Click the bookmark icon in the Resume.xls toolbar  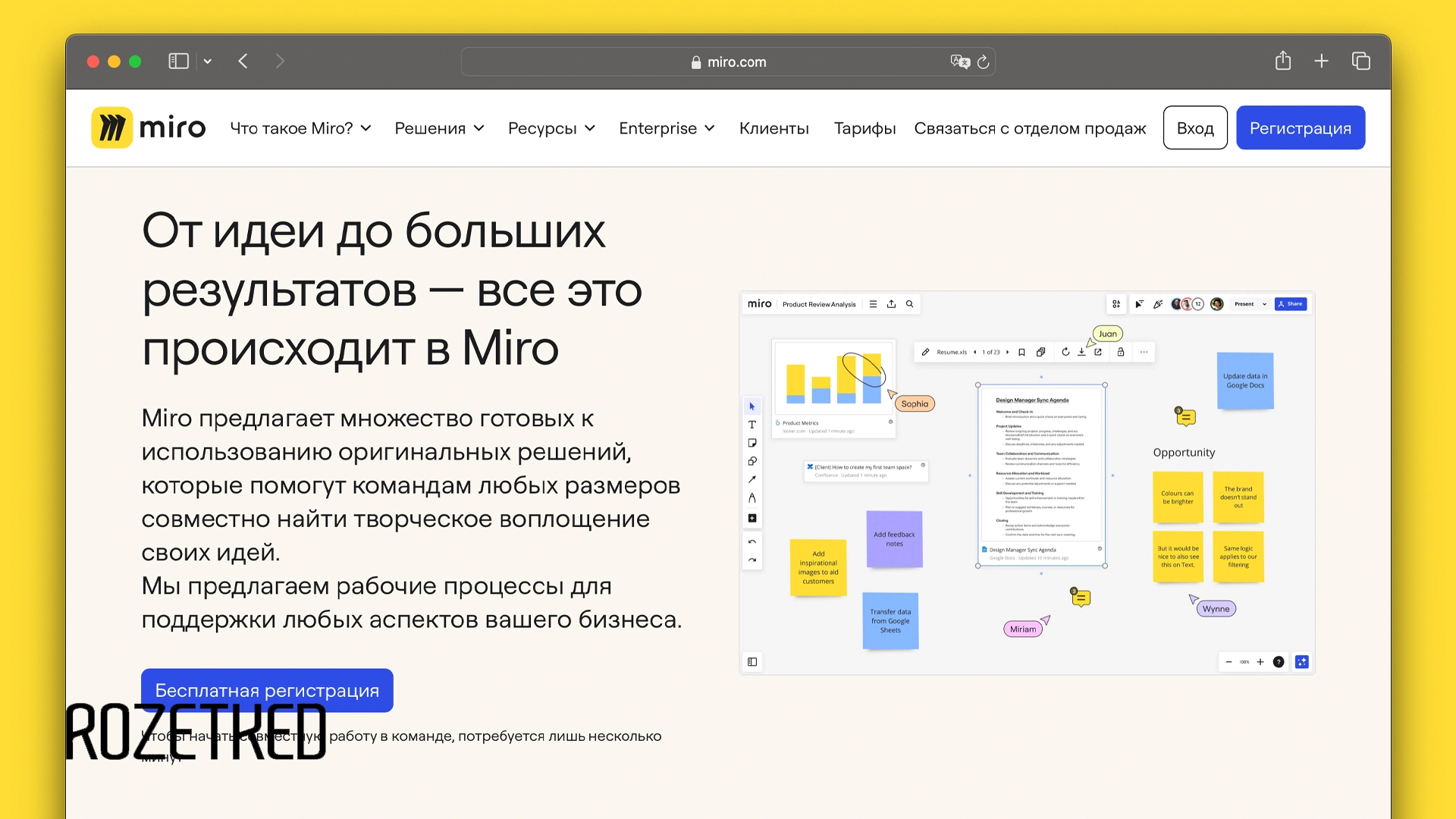point(1021,352)
